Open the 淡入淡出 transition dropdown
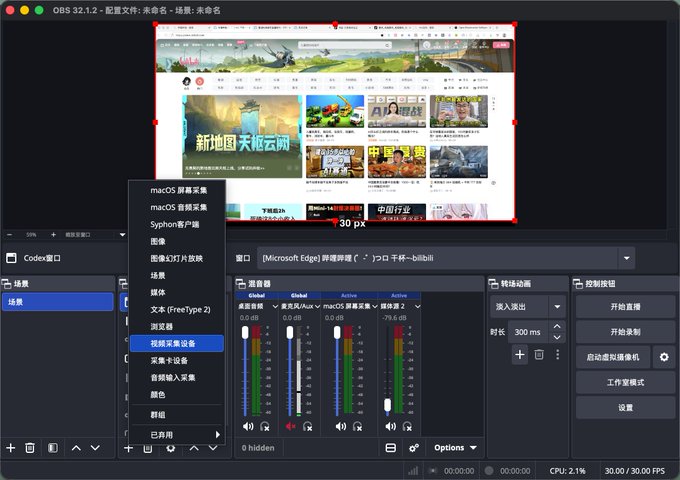 coord(557,307)
